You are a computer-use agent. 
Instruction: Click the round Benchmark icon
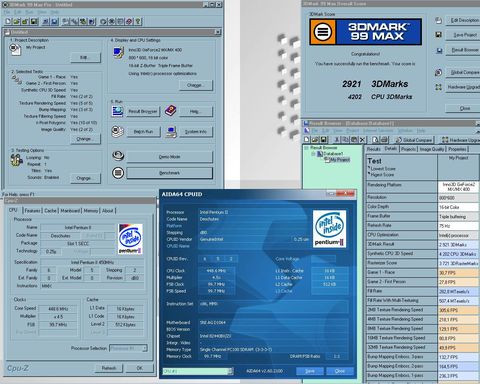pyautogui.click(x=118, y=173)
